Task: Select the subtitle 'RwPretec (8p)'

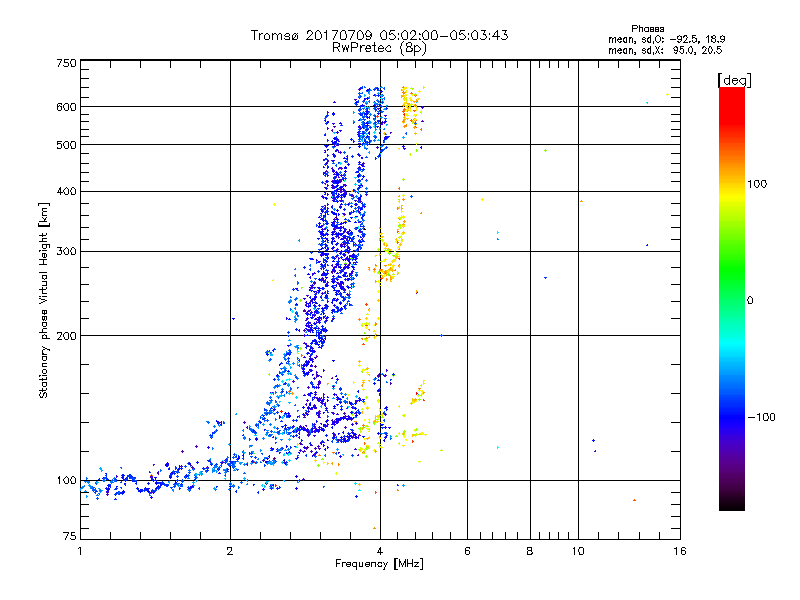Action: point(379,48)
